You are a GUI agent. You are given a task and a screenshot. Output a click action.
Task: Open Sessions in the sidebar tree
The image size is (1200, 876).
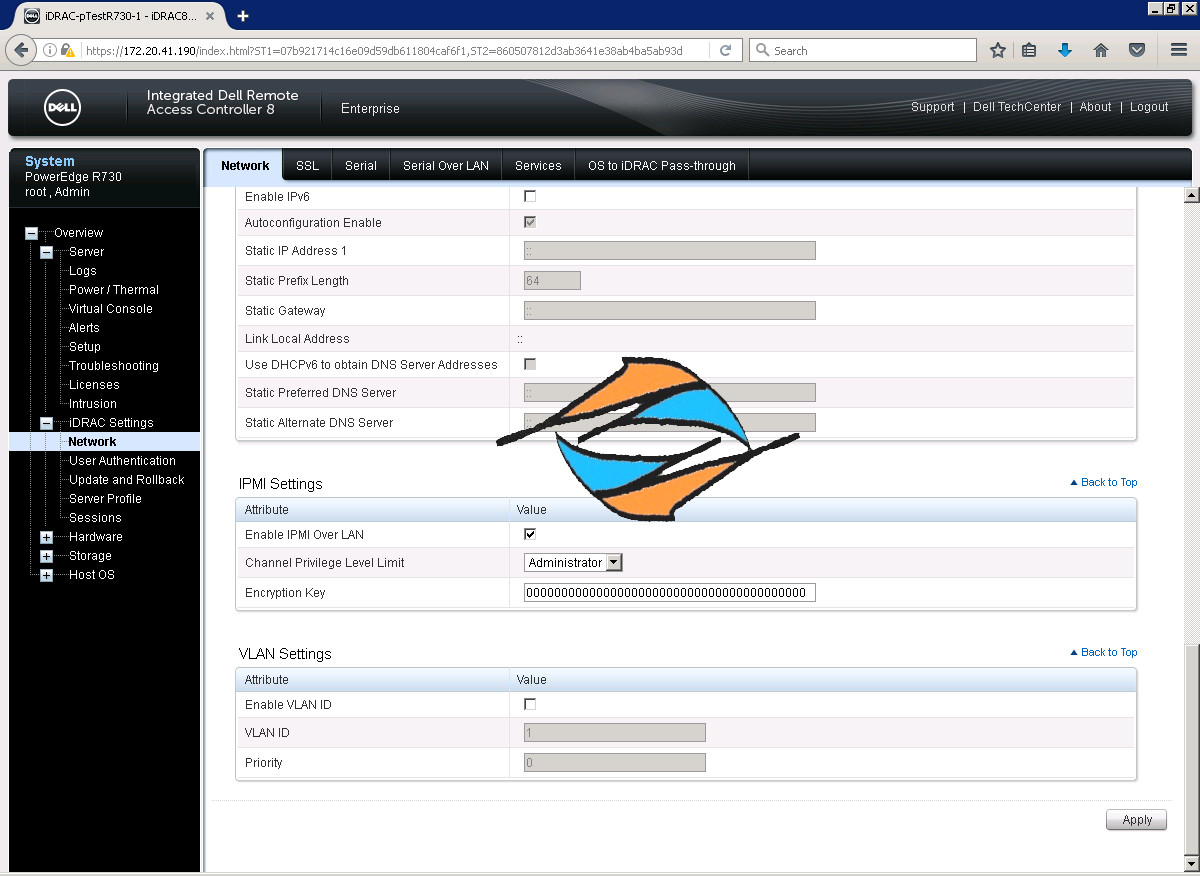95,518
